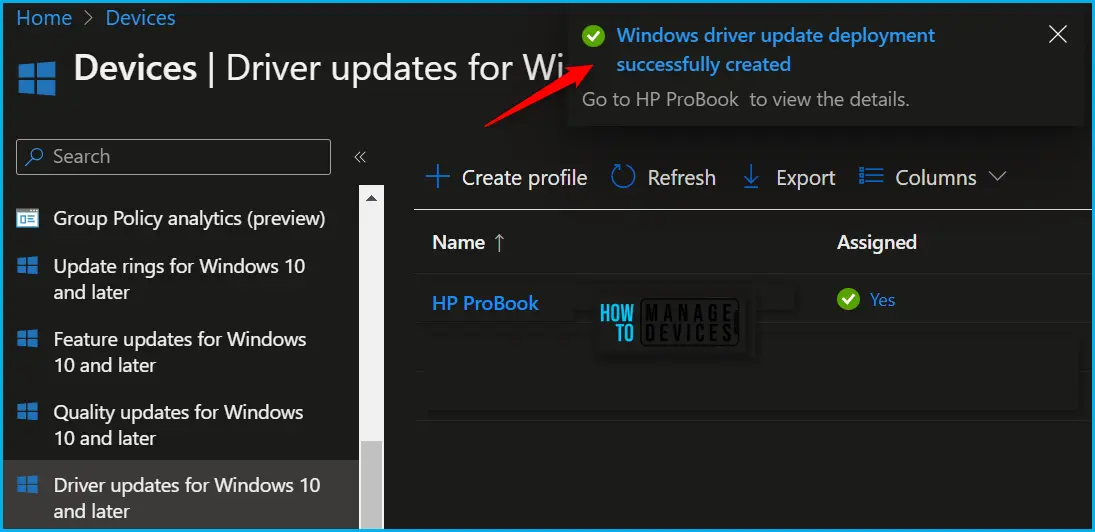Click Create profile button
The width and height of the screenshot is (1095, 532).
click(506, 177)
